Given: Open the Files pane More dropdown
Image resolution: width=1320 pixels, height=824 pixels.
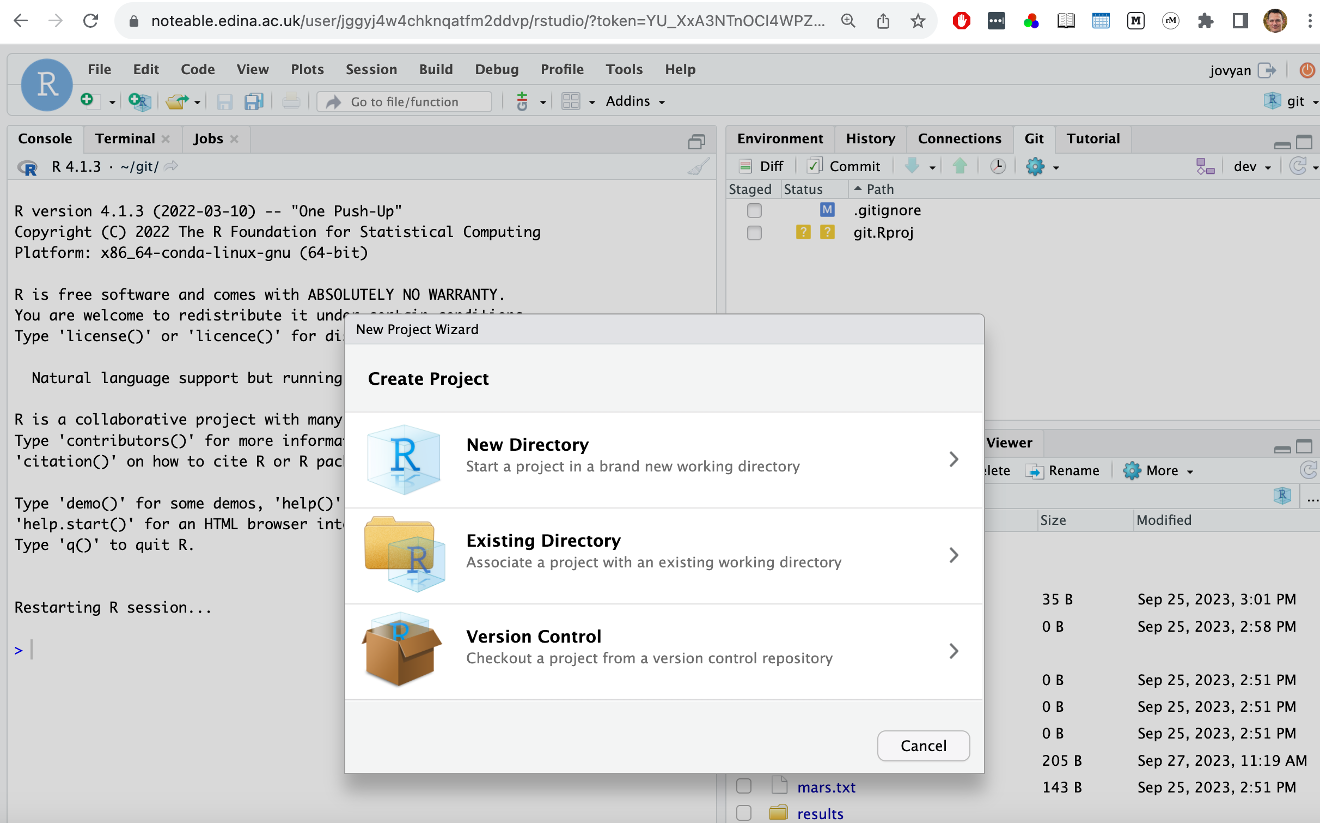Looking at the screenshot, I should point(1159,470).
